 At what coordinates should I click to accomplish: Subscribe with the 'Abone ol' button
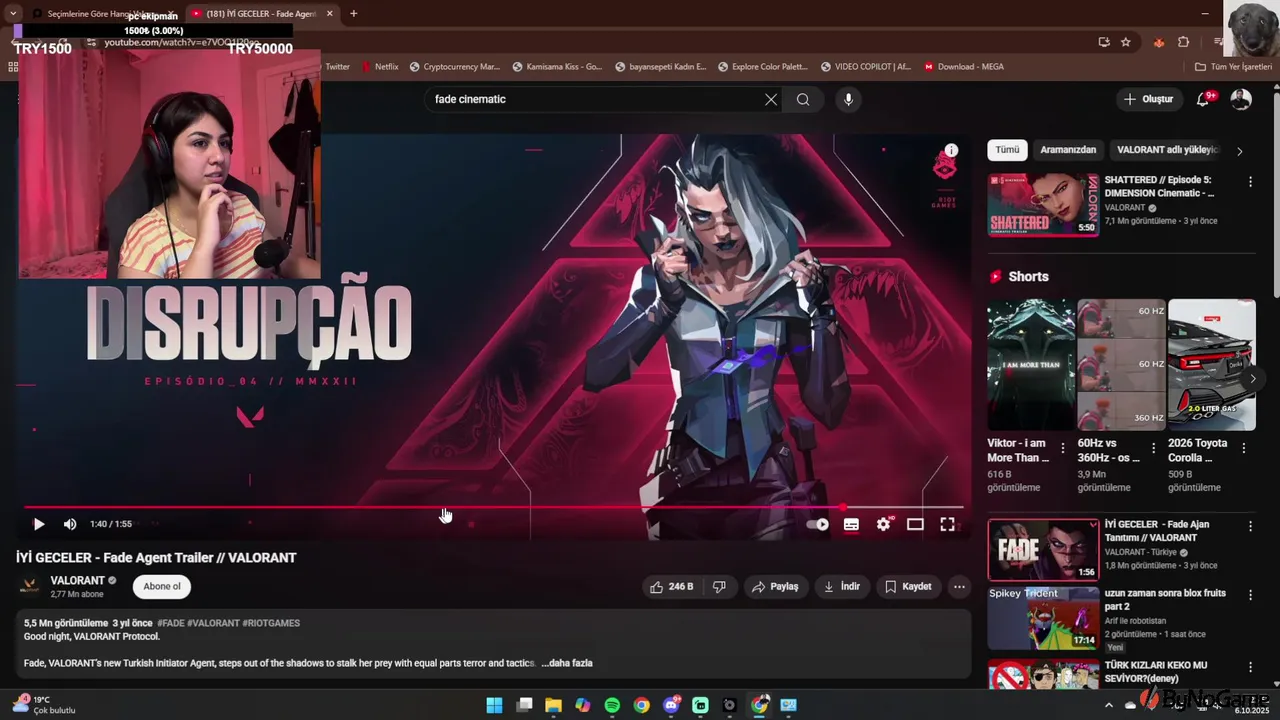[x=162, y=587]
